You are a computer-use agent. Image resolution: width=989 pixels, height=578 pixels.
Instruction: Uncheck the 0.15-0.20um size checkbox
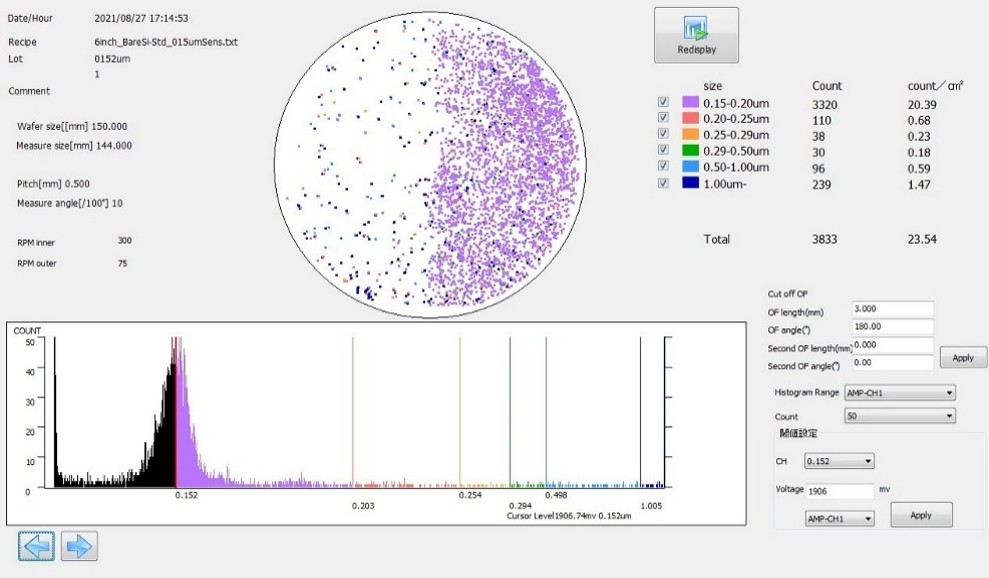click(x=663, y=103)
